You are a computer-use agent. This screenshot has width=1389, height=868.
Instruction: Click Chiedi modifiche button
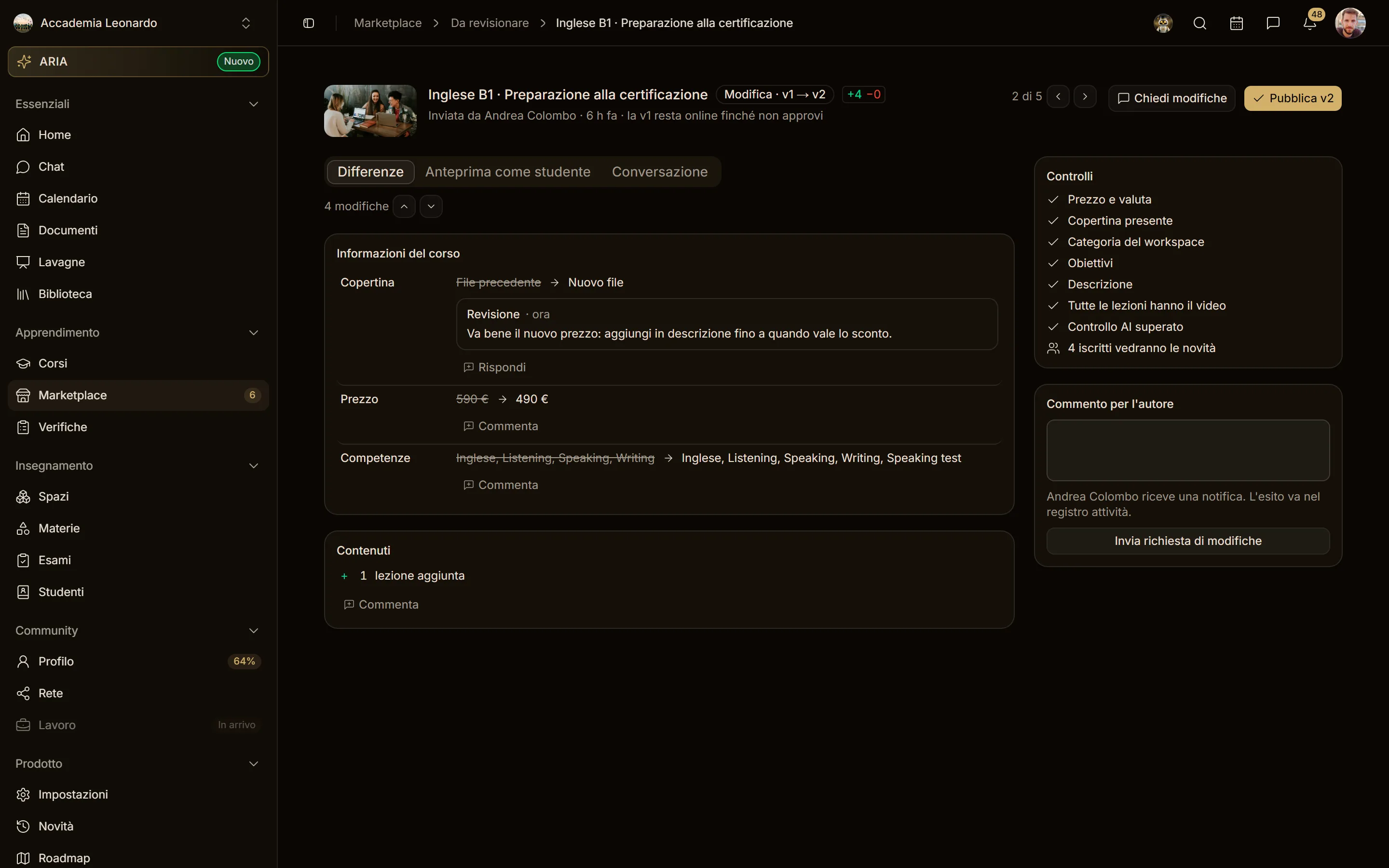1171,98
